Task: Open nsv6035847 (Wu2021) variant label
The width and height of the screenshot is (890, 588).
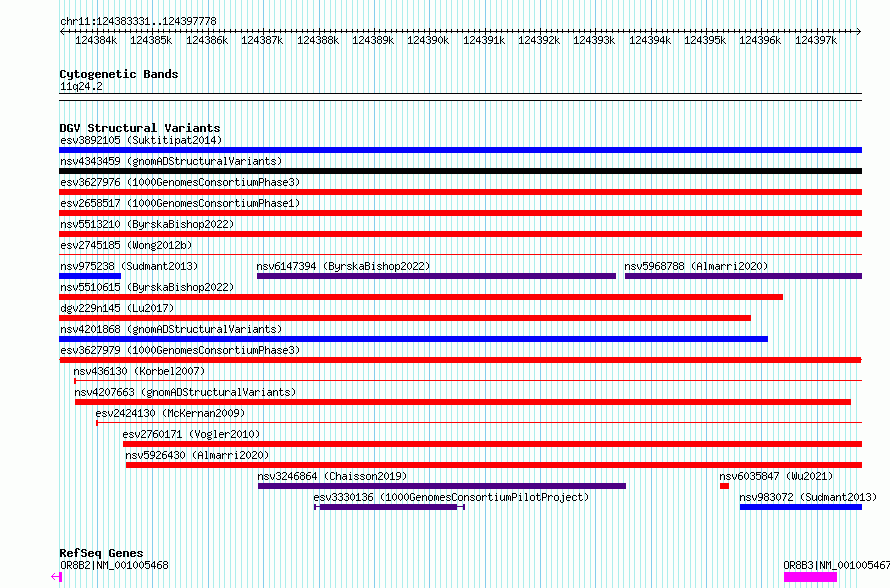Action: click(776, 476)
